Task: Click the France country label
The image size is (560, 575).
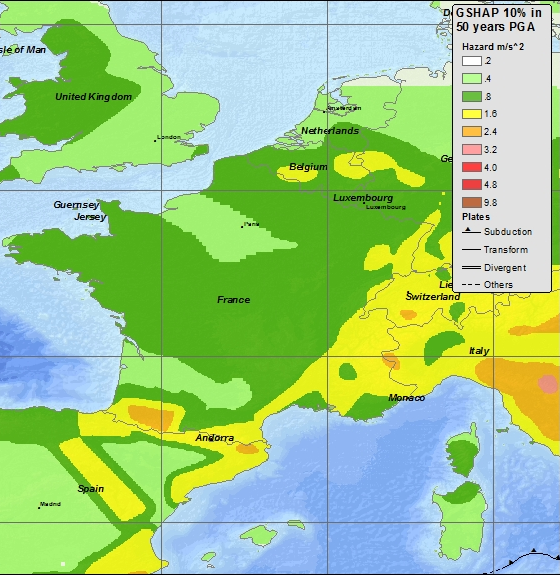Action: [234, 300]
